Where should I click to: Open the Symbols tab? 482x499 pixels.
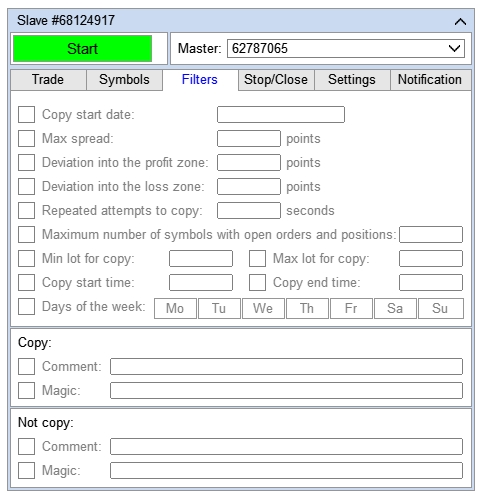pos(124,80)
